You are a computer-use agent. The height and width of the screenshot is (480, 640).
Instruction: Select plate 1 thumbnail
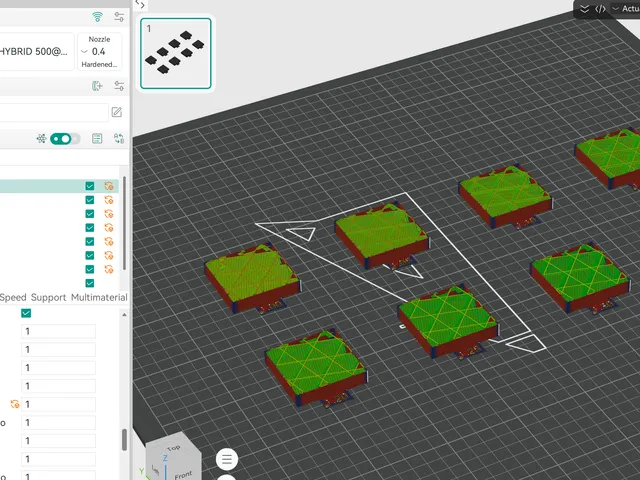click(176, 53)
